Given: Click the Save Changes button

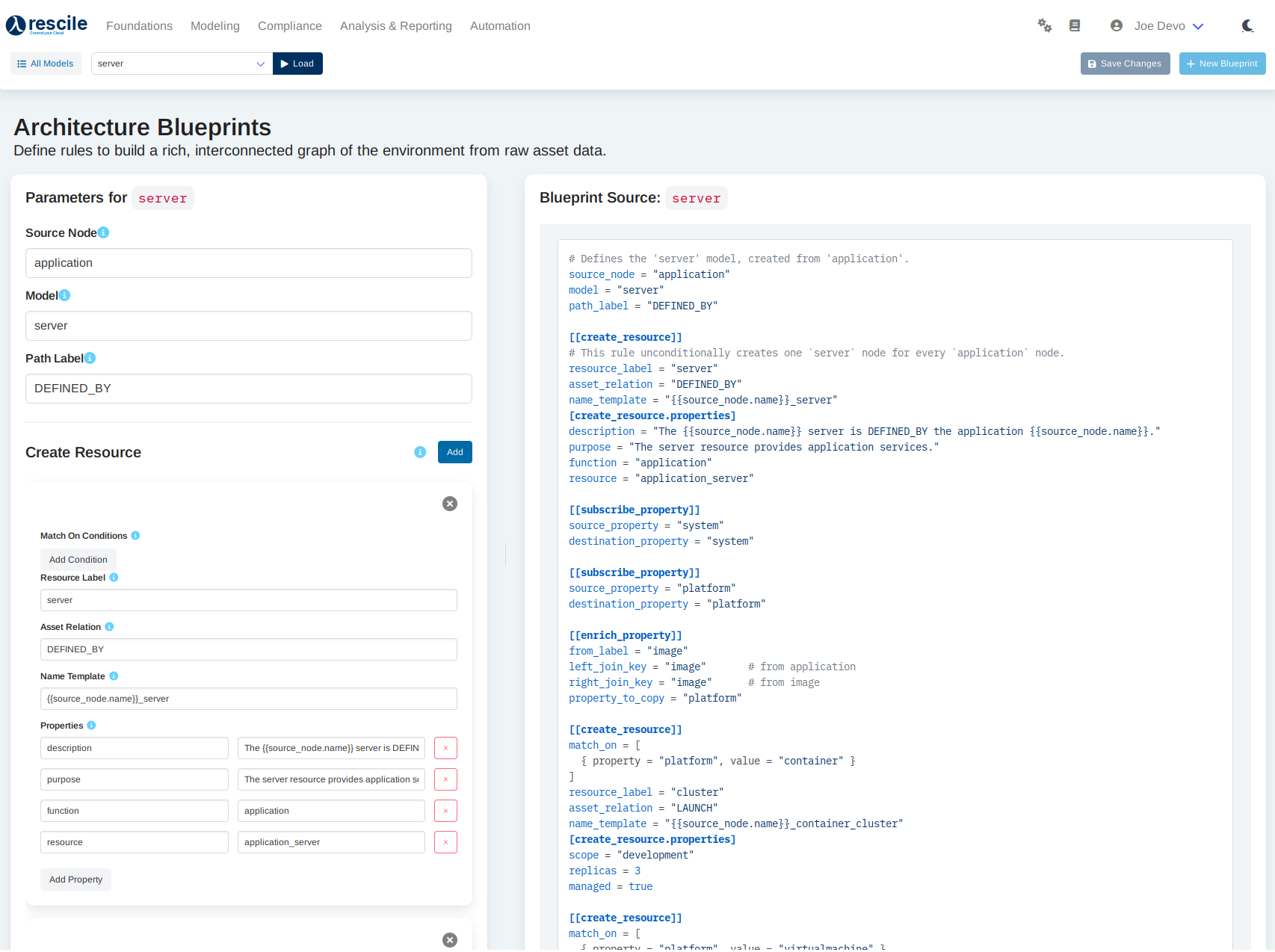Looking at the screenshot, I should pyautogui.click(x=1125, y=64).
